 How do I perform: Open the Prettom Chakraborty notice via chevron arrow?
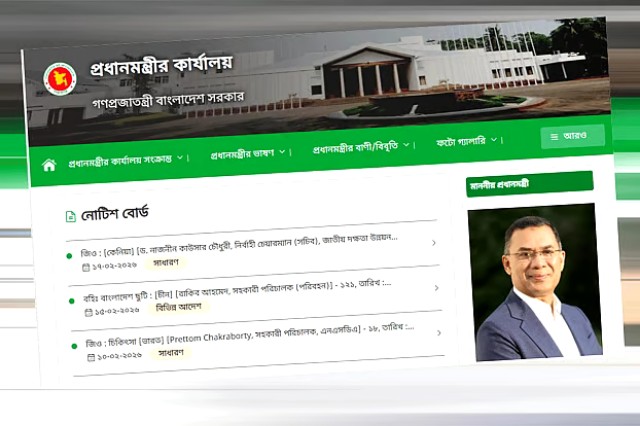(439, 333)
